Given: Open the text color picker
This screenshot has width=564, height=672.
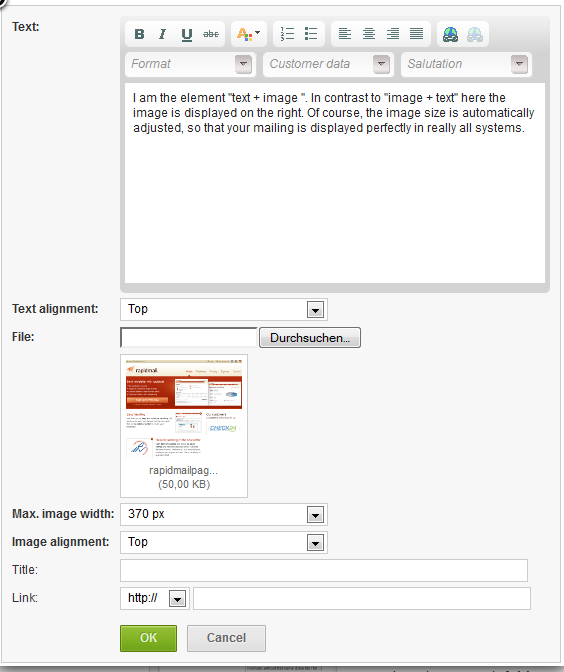Looking at the screenshot, I should [x=249, y=34].
